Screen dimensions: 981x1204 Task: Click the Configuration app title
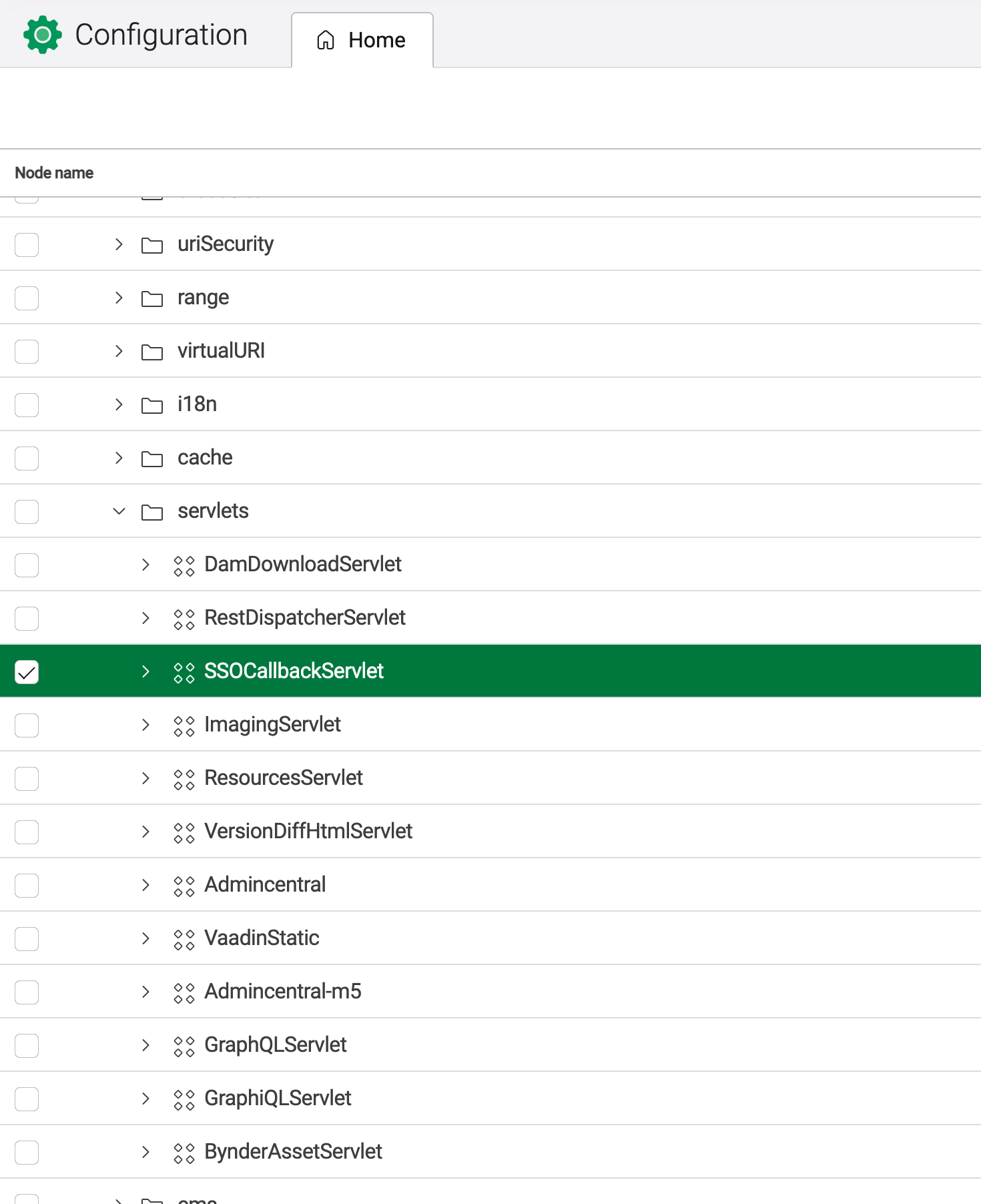click(161, 35)
